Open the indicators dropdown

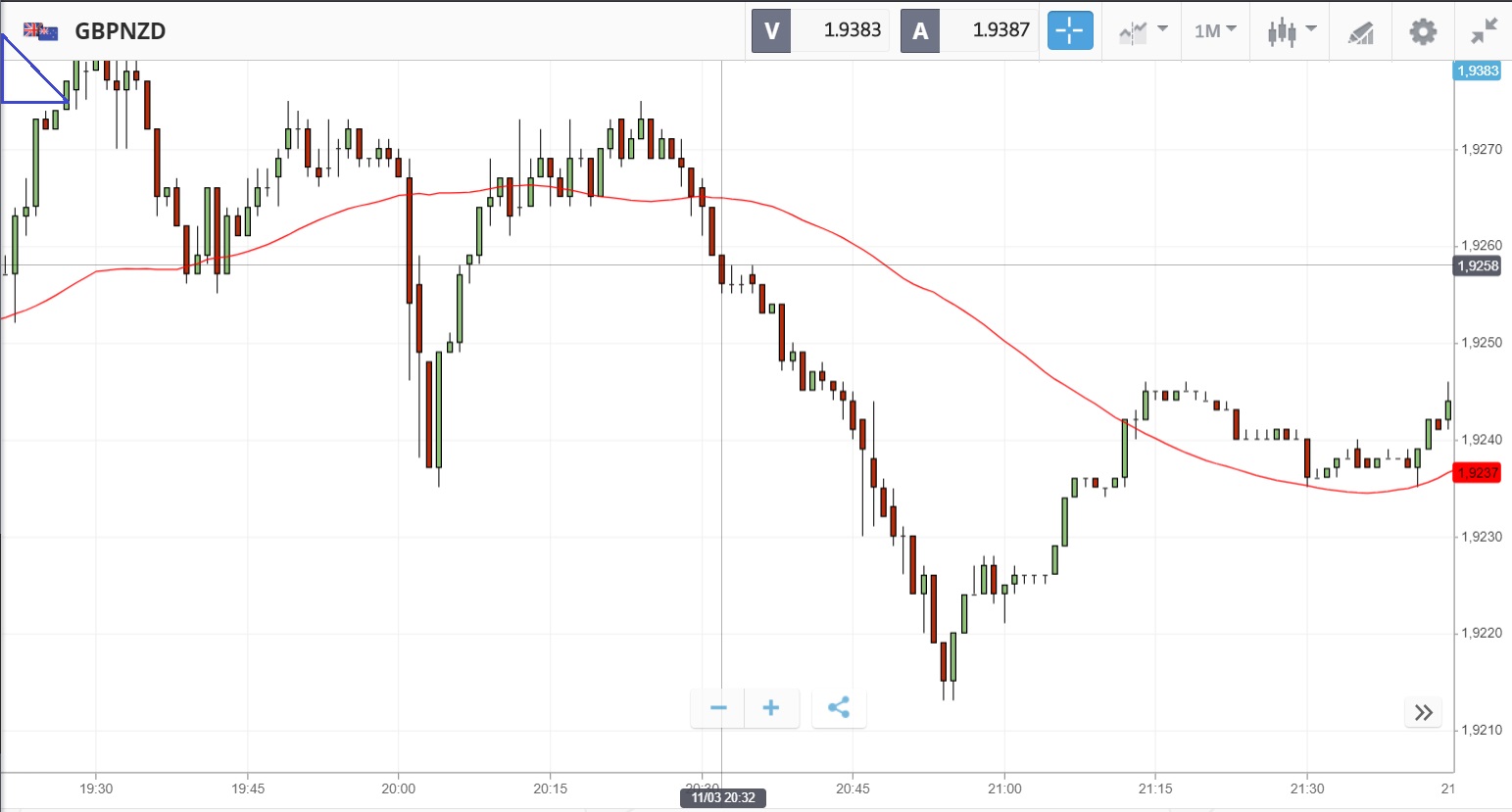1143,30
